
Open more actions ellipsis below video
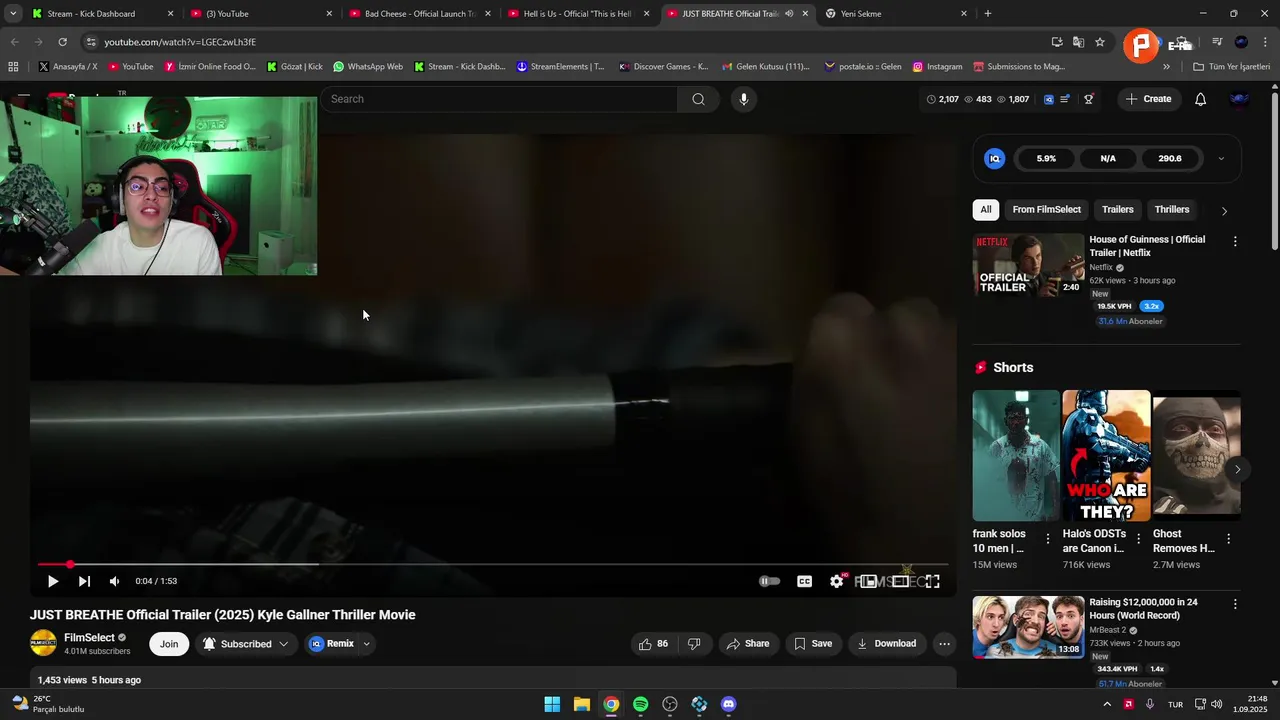tap(944, 644)
